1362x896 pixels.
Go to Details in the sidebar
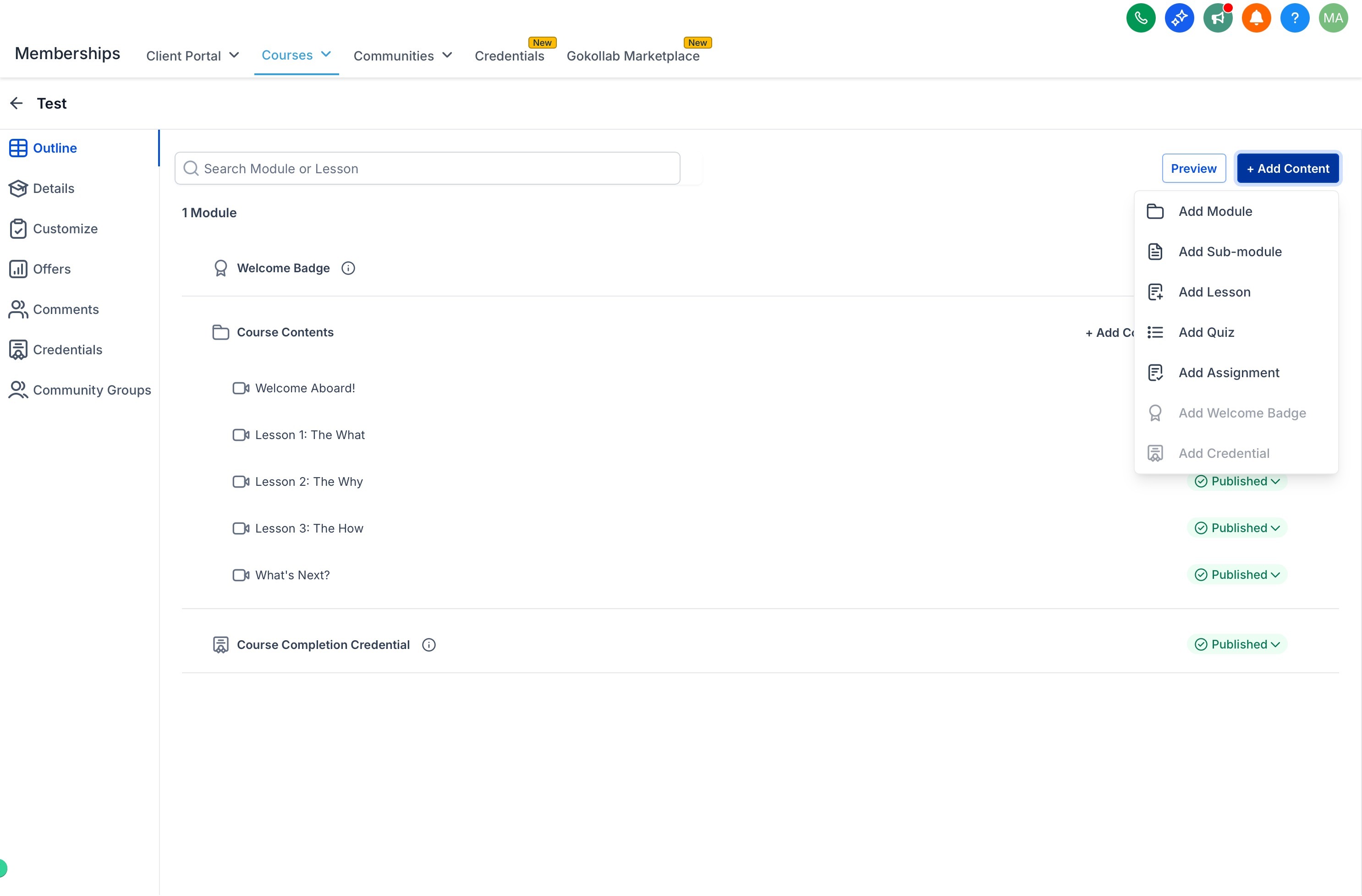coord(54,188)
